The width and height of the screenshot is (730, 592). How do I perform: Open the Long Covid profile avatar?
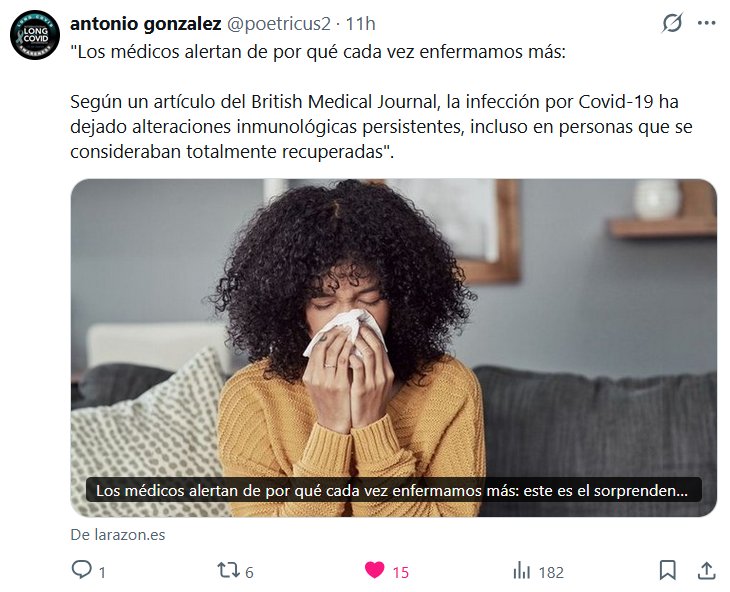[x=35, y=35]
